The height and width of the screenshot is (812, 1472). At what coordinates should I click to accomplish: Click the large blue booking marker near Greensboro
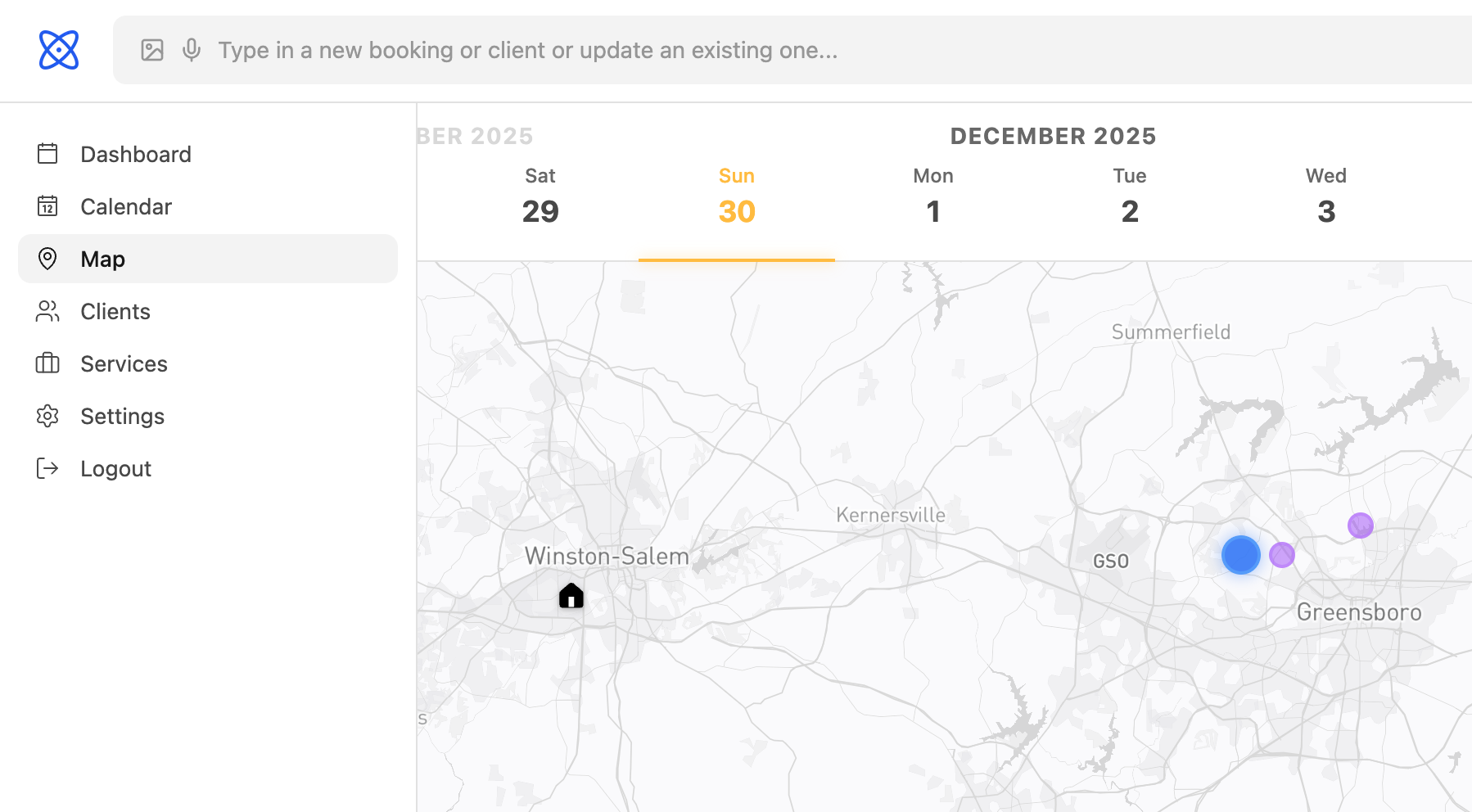[x=1239, y=554]
